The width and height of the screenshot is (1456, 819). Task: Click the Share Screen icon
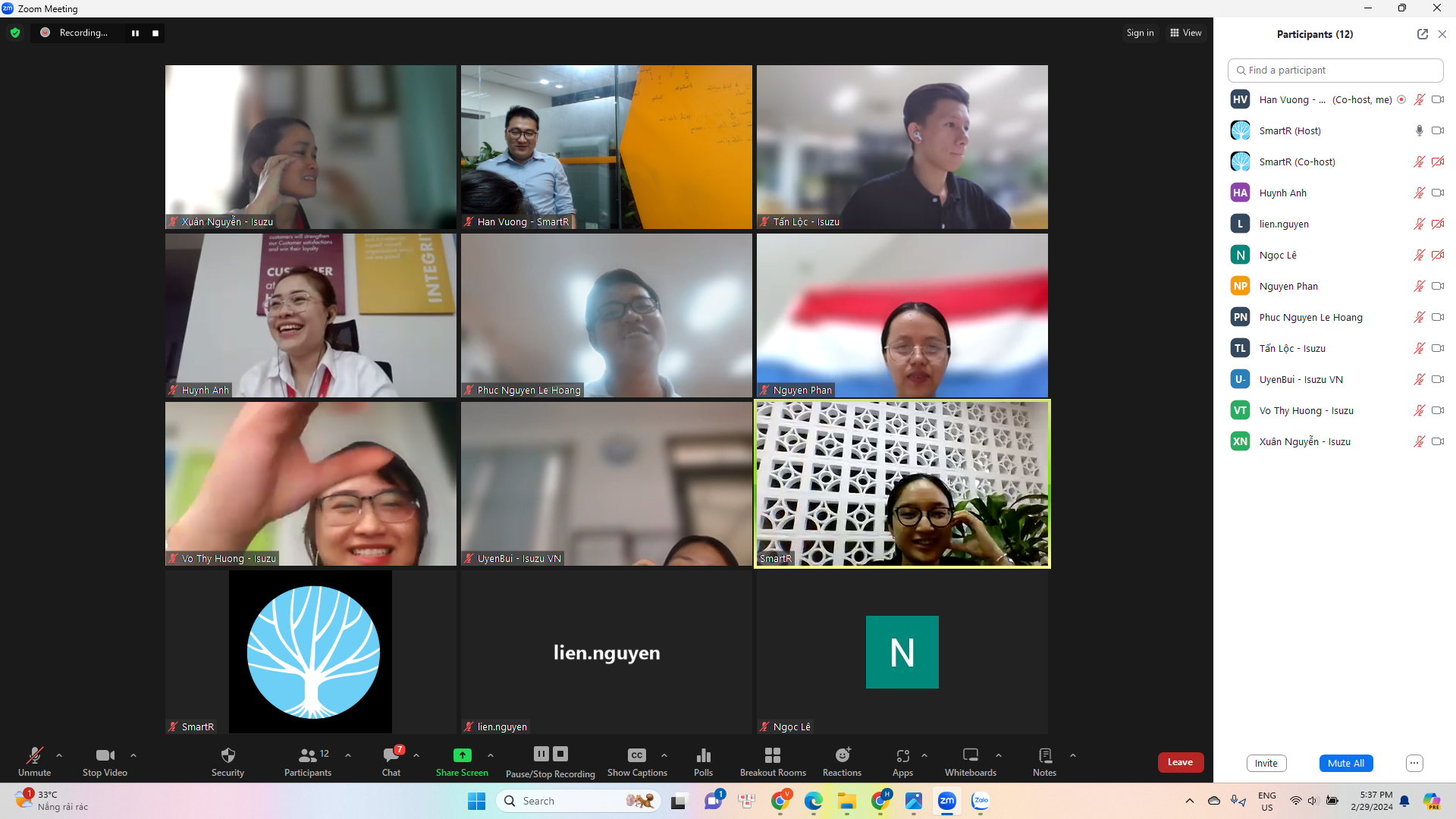pyautogui.click(x=462, y=755)
